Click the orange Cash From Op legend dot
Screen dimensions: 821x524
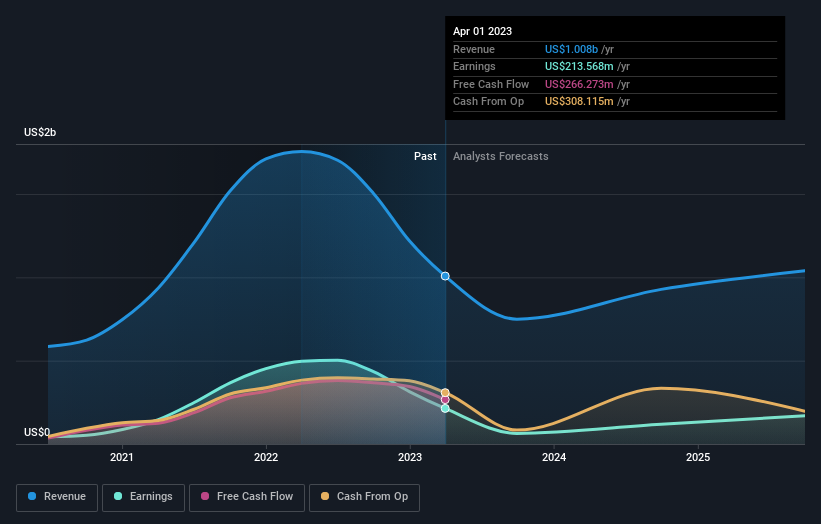point(325,496)
